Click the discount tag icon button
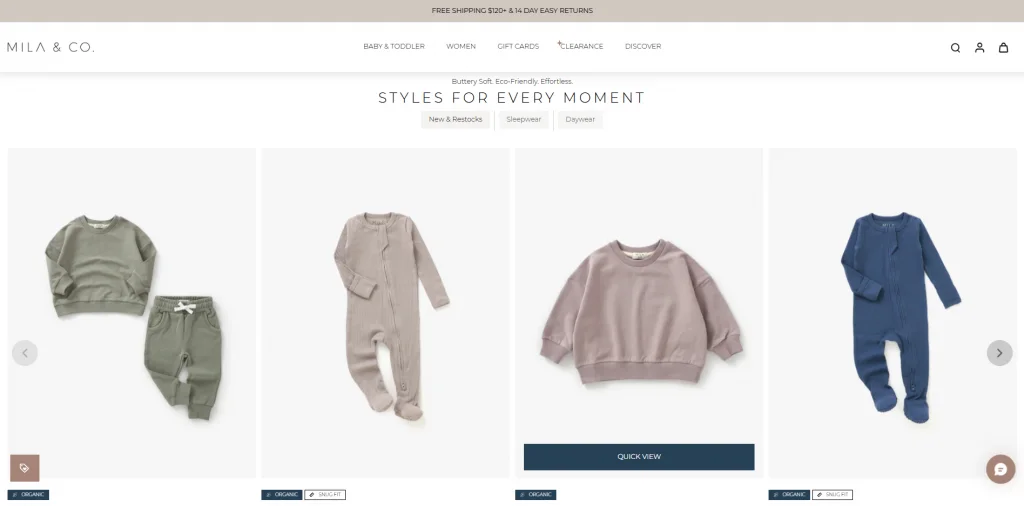The height and width of the screenshot is (506, 1024). 25,468
